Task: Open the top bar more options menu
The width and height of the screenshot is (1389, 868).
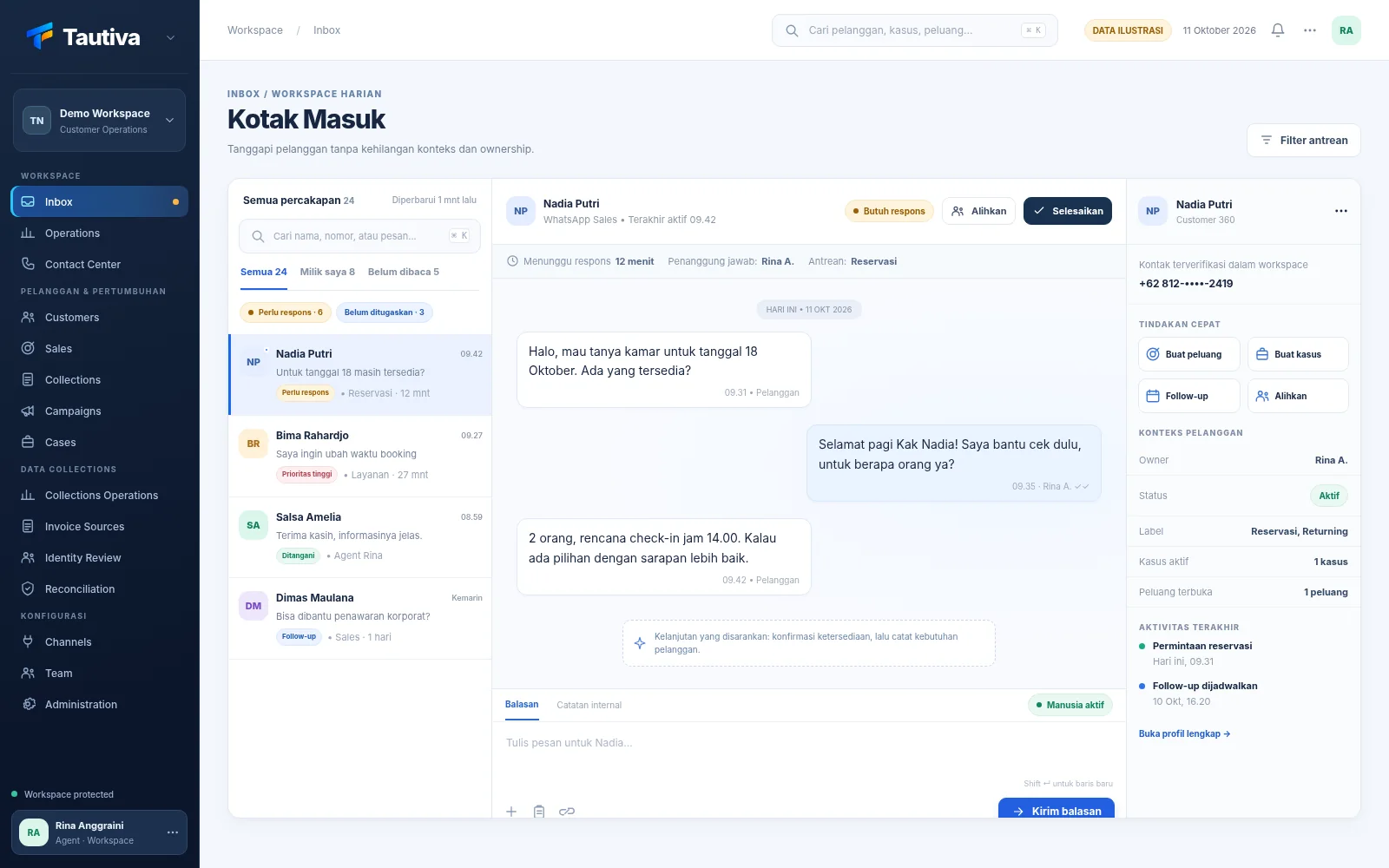Action: [1310, 30]
